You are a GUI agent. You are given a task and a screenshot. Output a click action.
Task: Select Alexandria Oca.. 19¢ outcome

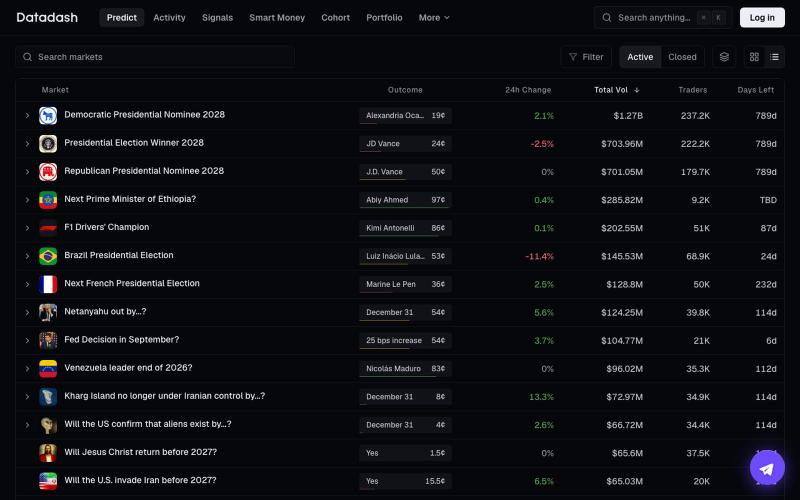(x=405, y=116)
